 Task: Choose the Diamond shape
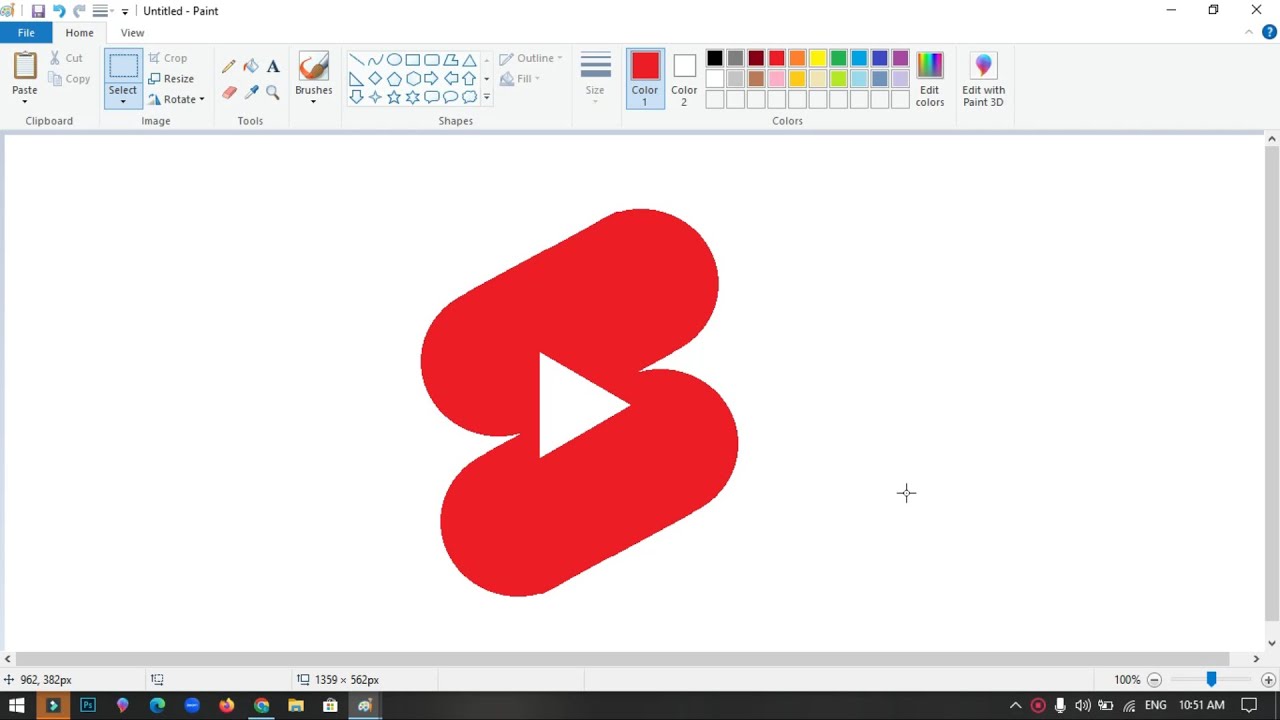(x=375, y=78)
